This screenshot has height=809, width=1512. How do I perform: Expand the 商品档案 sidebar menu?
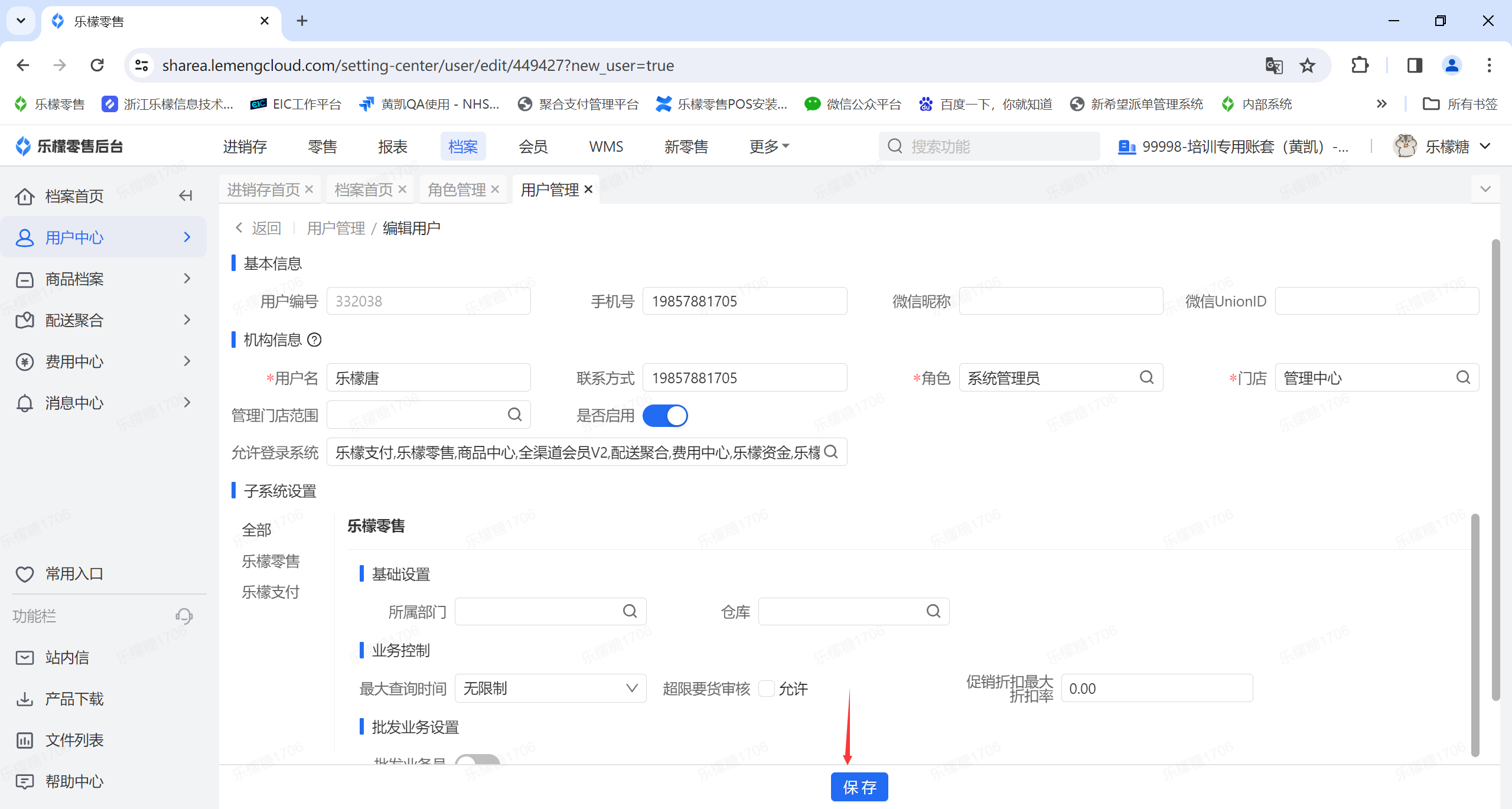pyautogui.click(x=103, y=279)
